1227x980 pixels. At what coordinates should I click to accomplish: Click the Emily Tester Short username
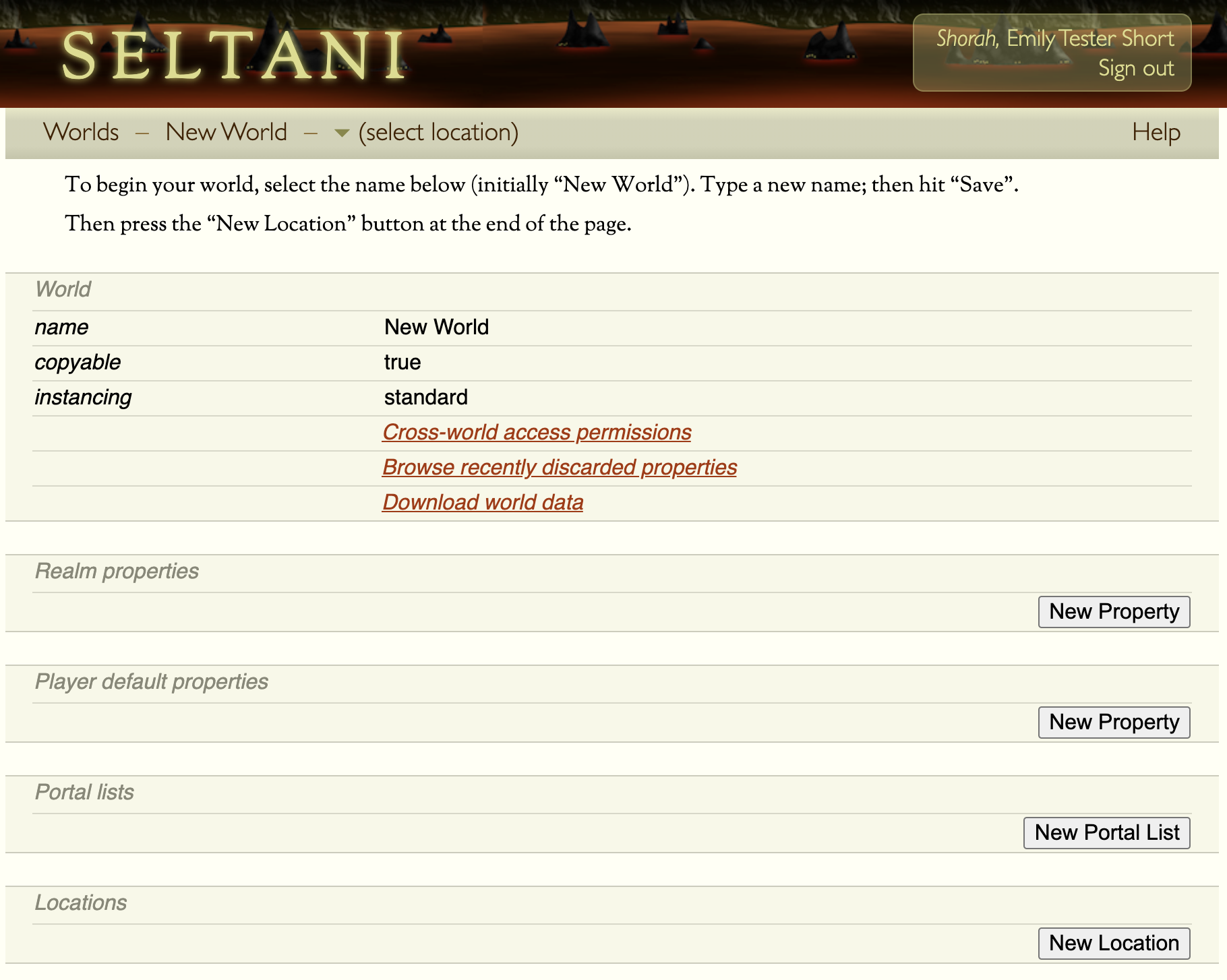pos(1090,39)
